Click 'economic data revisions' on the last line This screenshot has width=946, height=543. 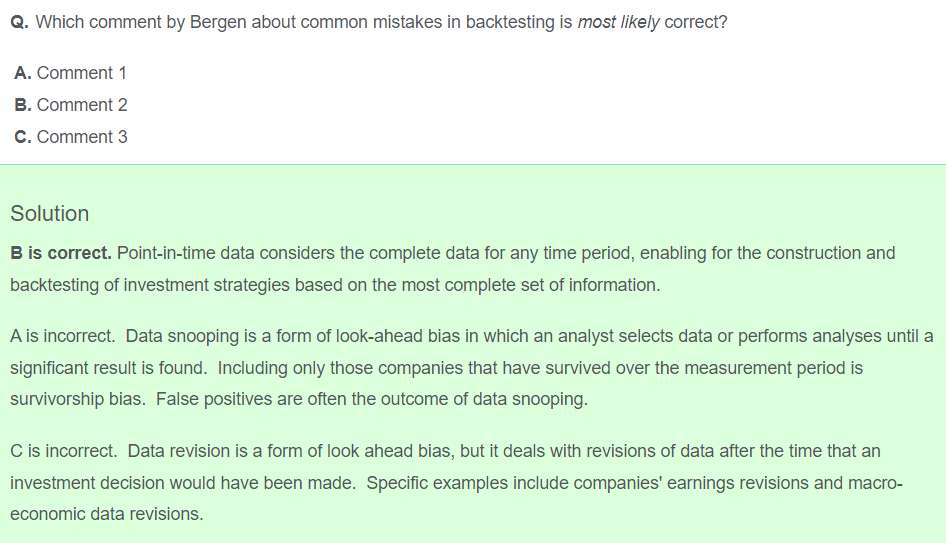pyautogui.click(x=107, y=514)
